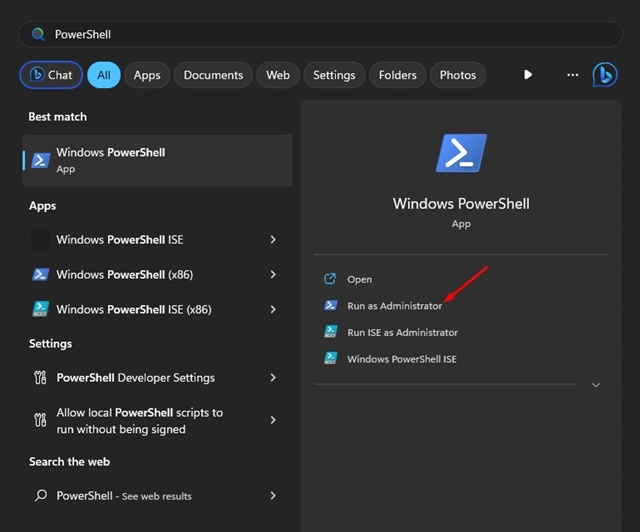Expand PowerShell Developer Settings chevron
Viewport: 640px width, 532px height.
(273, 378)
